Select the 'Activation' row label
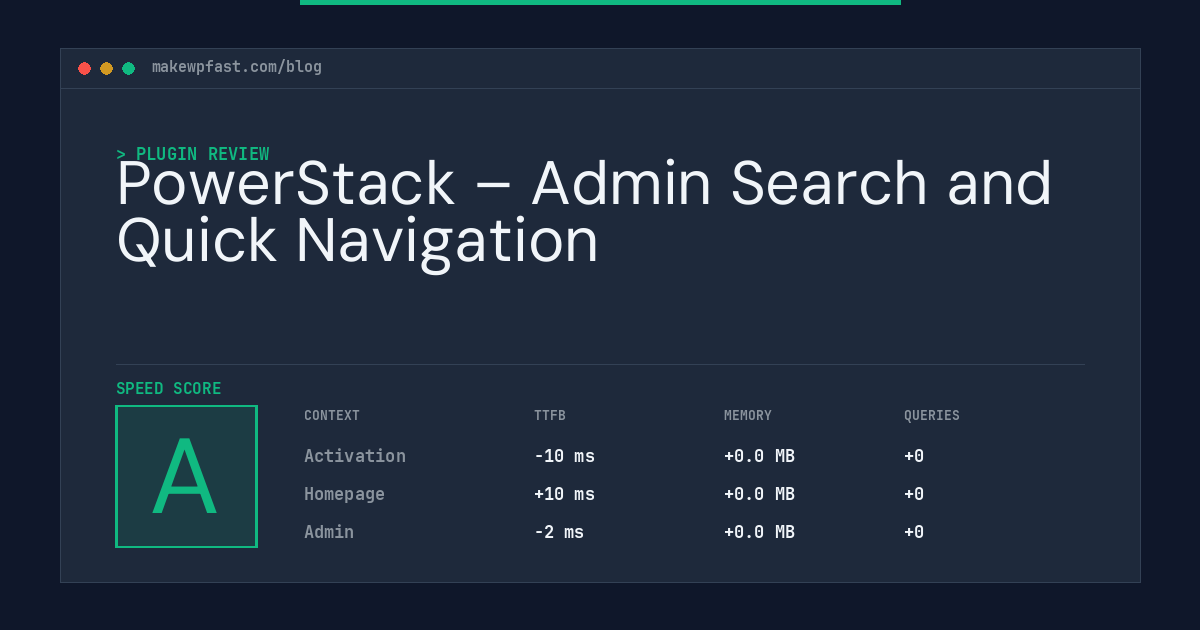The image size is (1200, 630). 355,456
